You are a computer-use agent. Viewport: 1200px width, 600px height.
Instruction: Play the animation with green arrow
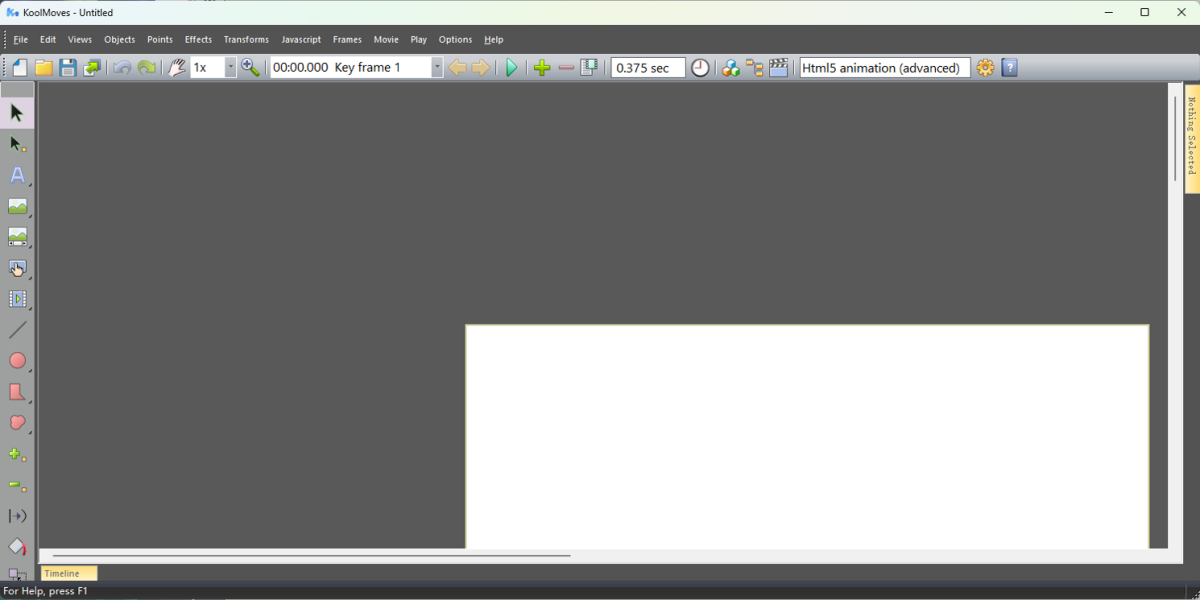[x=512, y=68]
